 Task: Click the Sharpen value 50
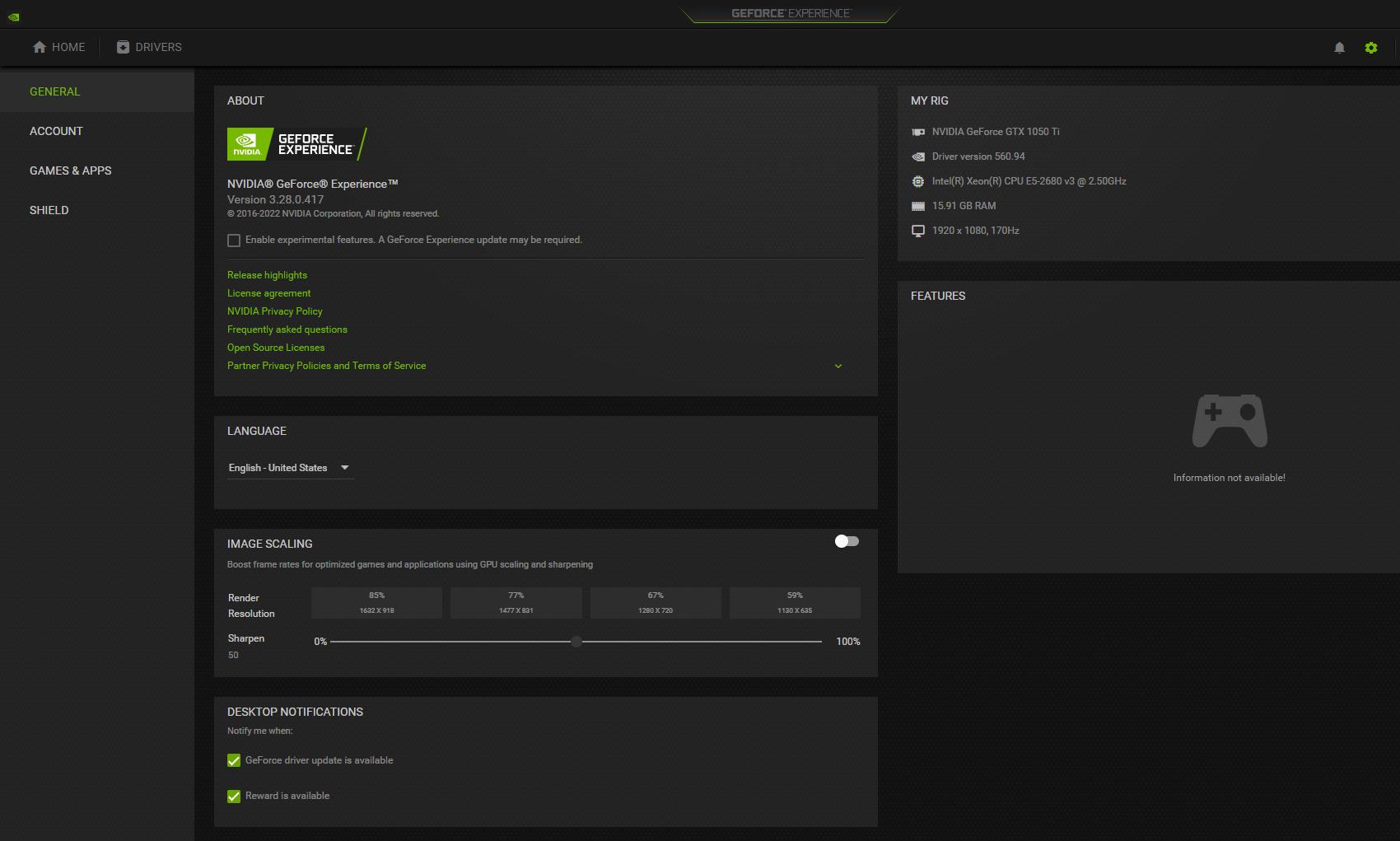233,656
